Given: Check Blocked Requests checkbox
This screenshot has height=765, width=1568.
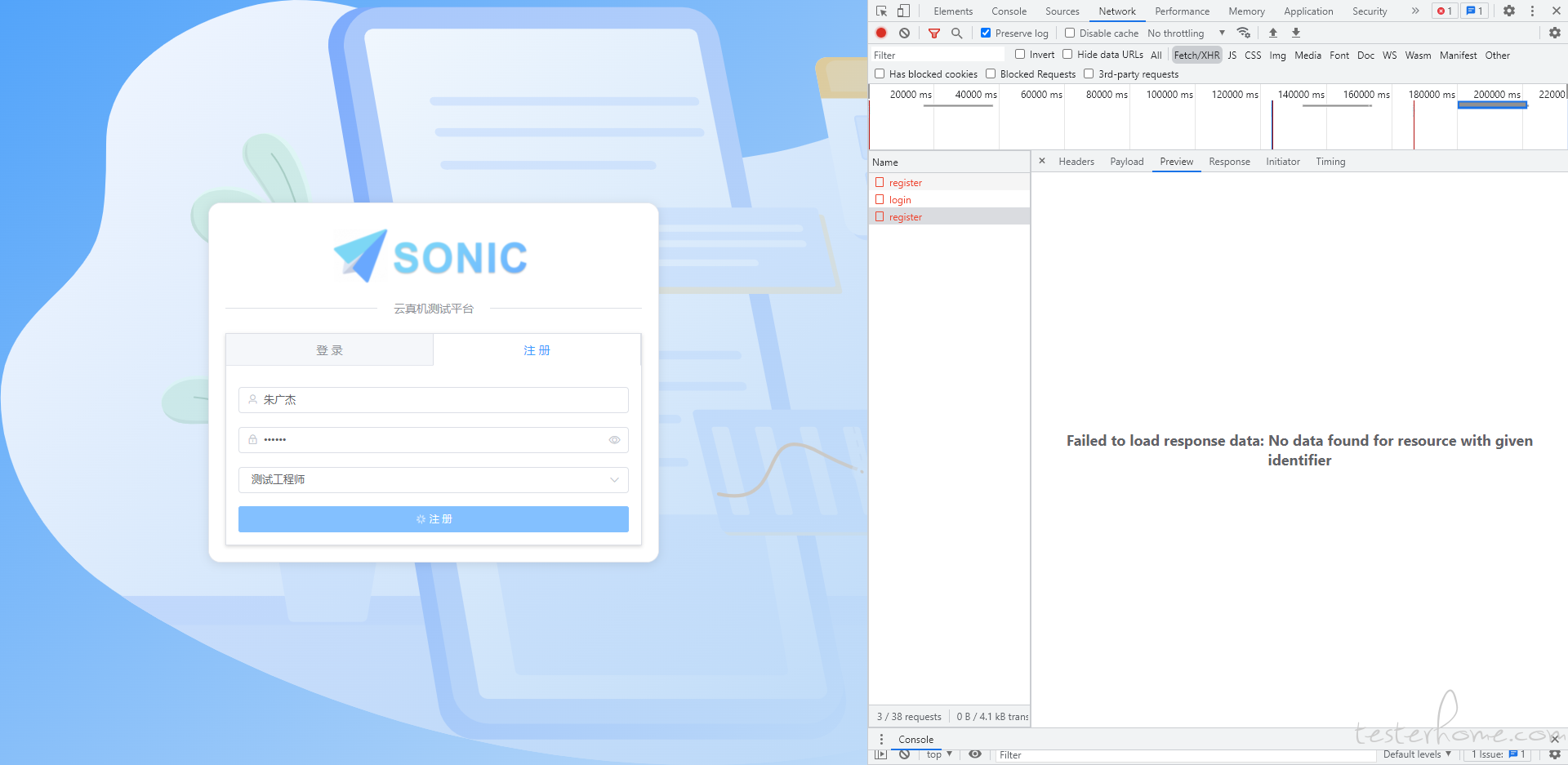Looking at the screenshot, I should point(991,73).
